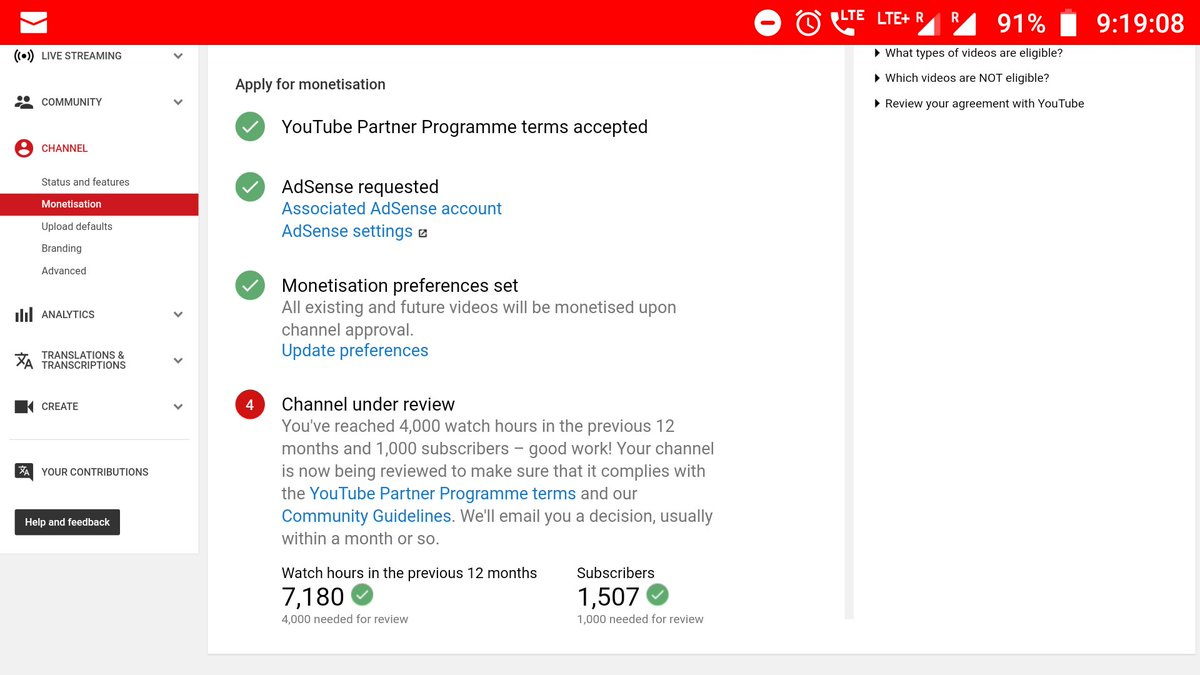Image resolution: width=1200 pixels, height=675 pixels.
Task: Click the 7,180 watch hours value
Action: point(313,597)
